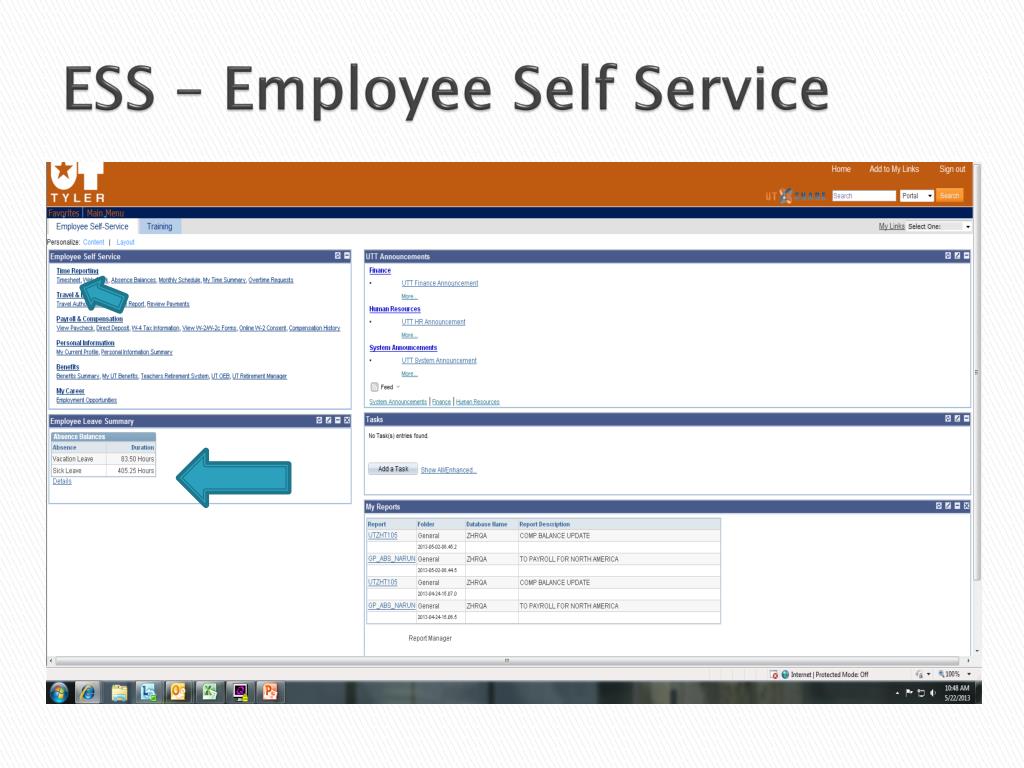The height and width of the screenshot is (768, 1024).
Task: Click the Add a Task button
Action: (392, 469)
